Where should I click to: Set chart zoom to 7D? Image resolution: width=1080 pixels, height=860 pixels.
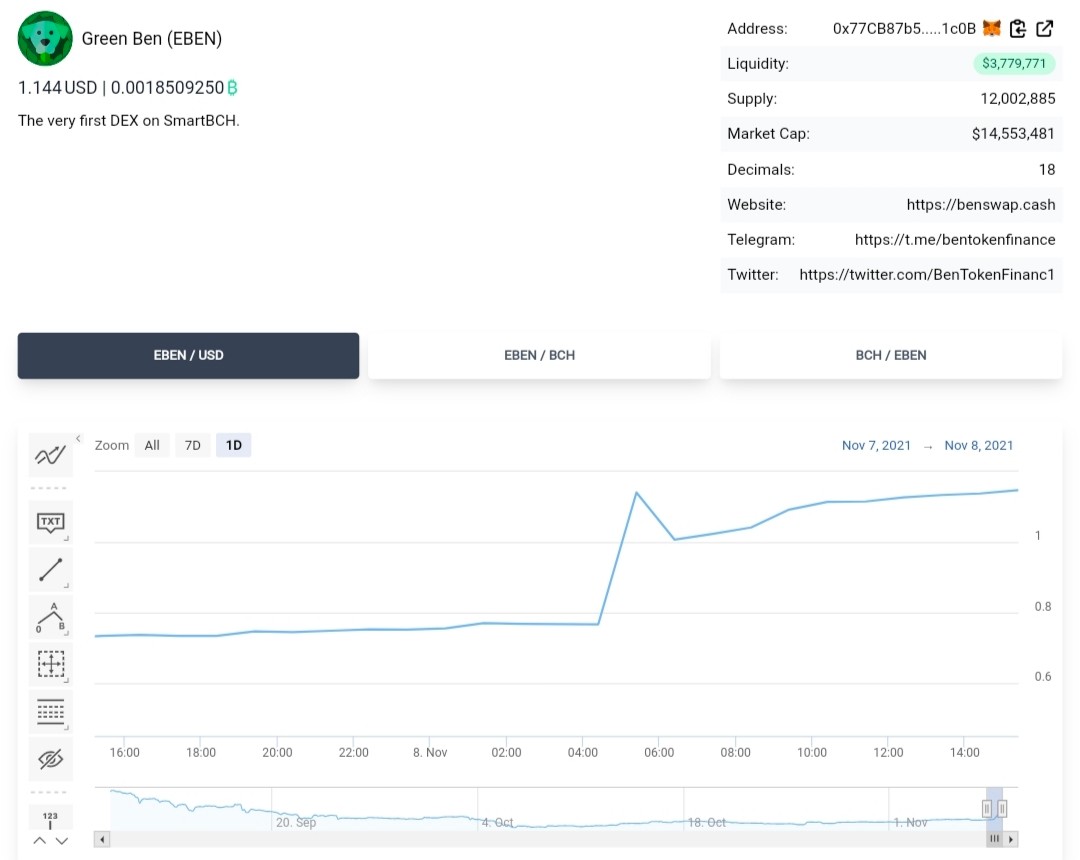[x=193, y=445]
